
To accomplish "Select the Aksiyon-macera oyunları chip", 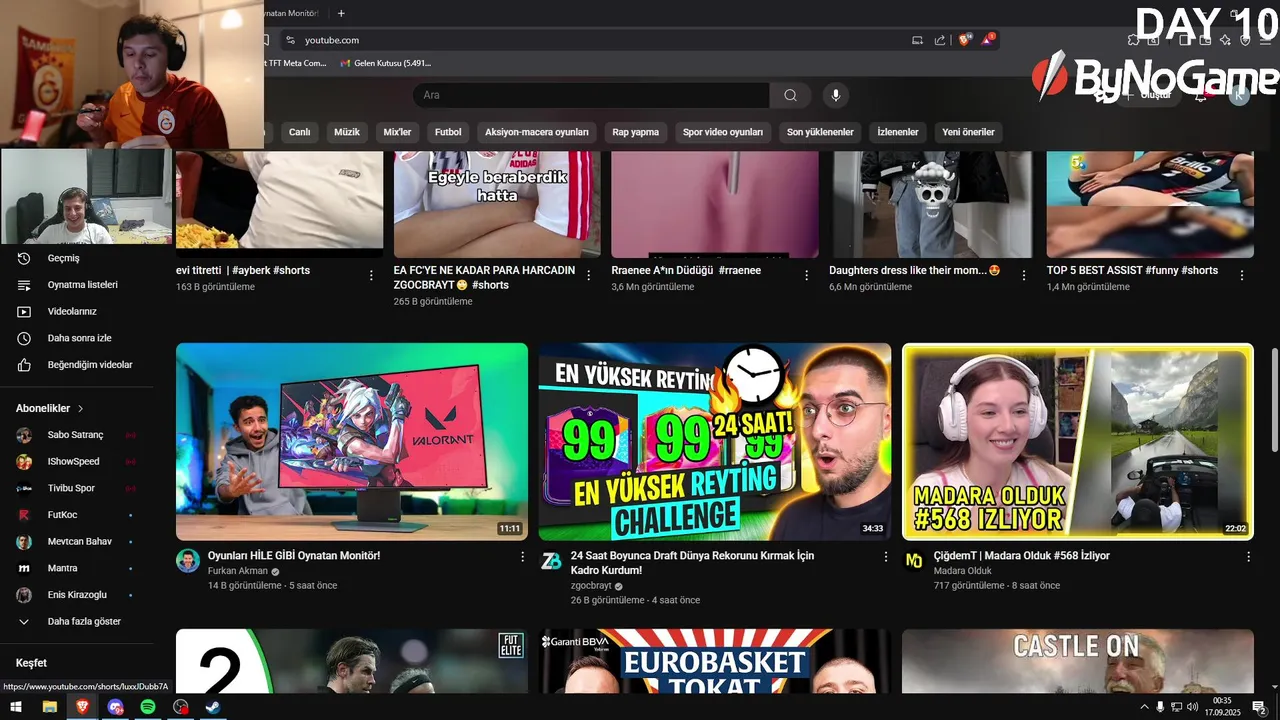I will tap(537, 132).
